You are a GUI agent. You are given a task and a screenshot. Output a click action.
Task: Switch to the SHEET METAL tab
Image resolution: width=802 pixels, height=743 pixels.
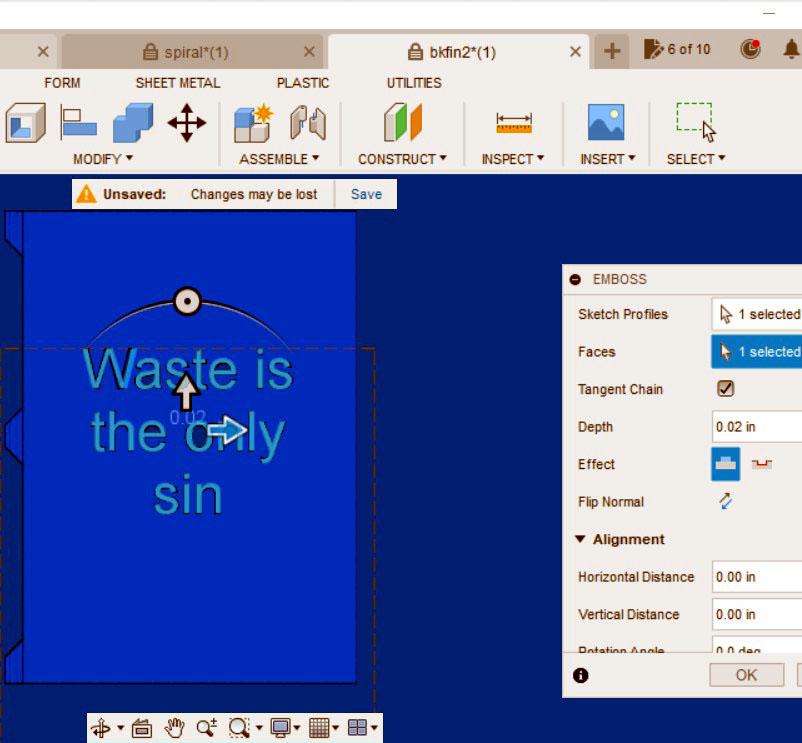(x=177, y=83)
